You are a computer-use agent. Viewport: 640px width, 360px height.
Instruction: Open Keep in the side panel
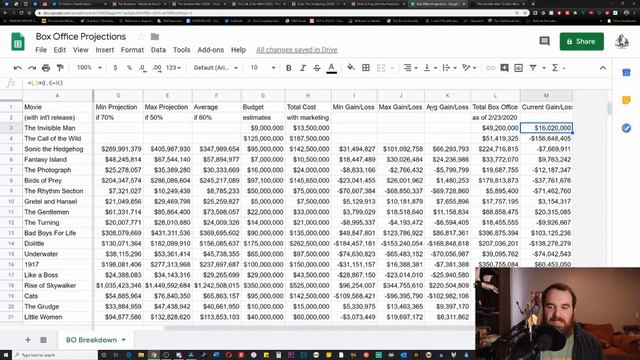[x=626, y=100]
